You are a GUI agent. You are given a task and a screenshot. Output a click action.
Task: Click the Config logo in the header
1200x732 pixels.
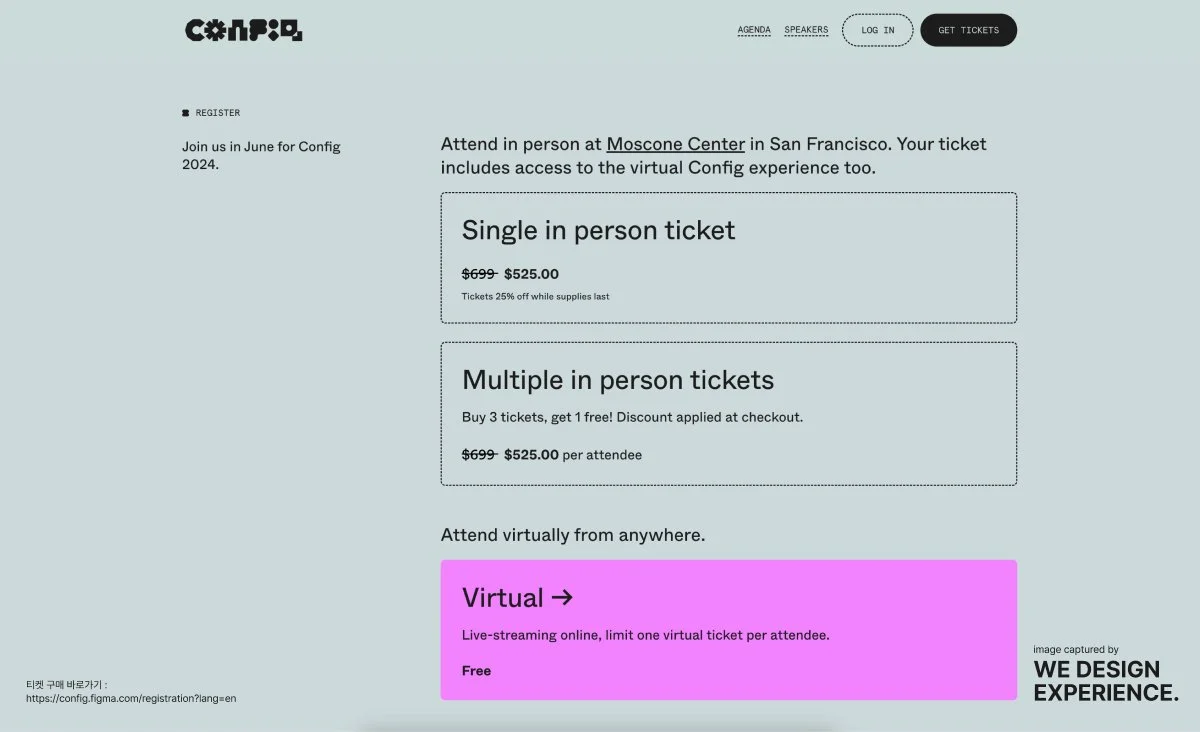[x=244, y=30]
